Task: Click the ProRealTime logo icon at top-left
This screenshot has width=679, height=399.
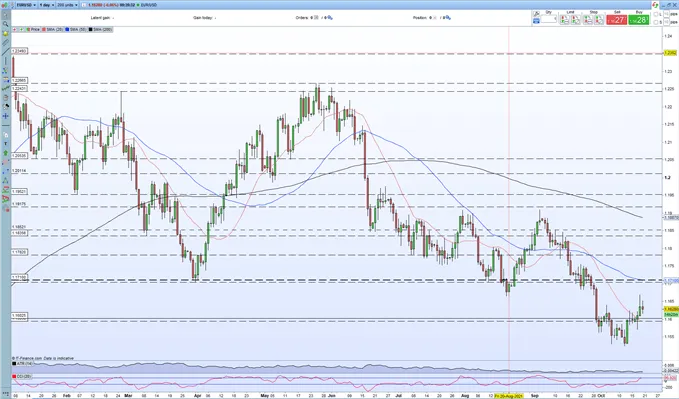Action: click(x=4, y=5)
